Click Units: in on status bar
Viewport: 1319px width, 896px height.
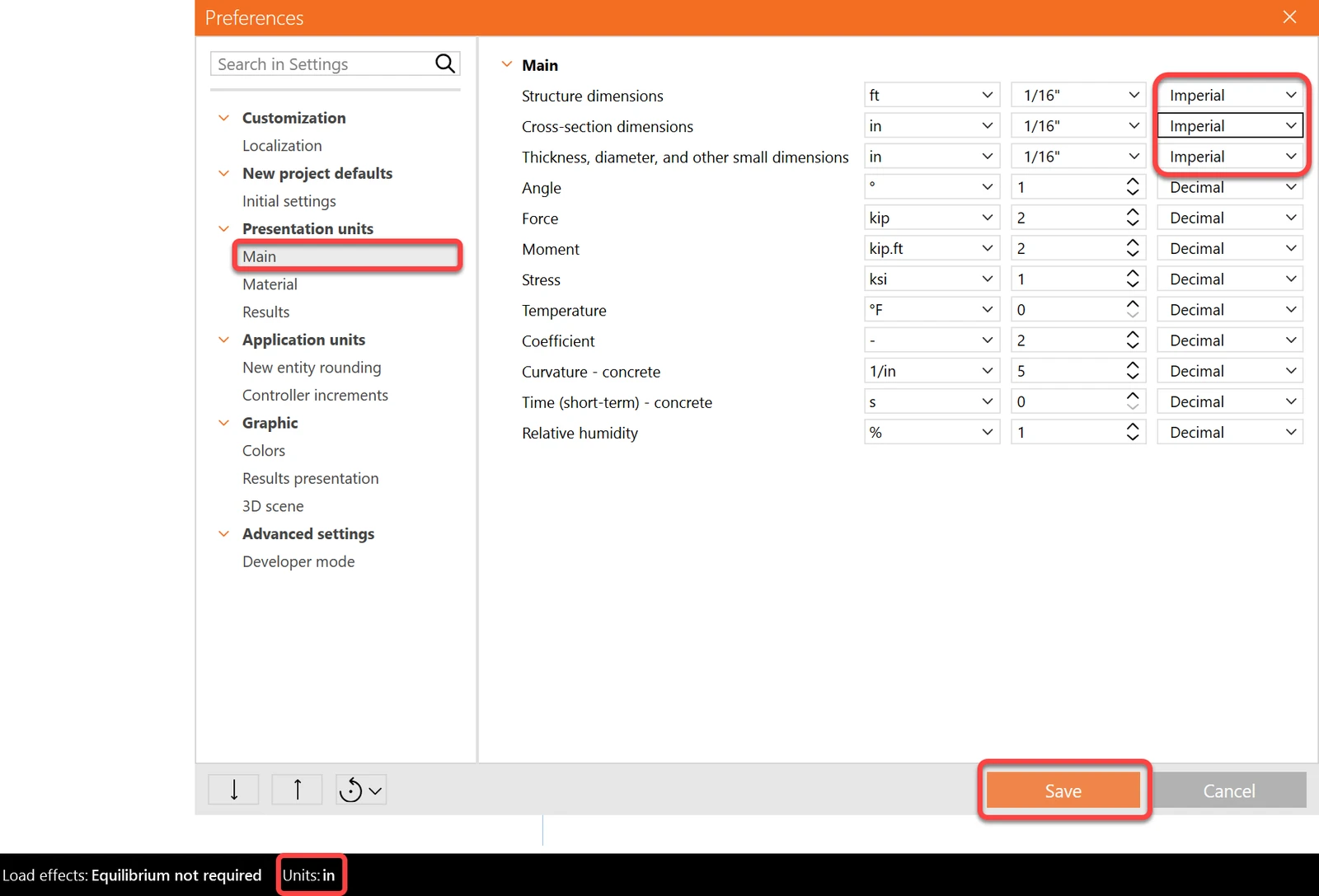point(309,875)
